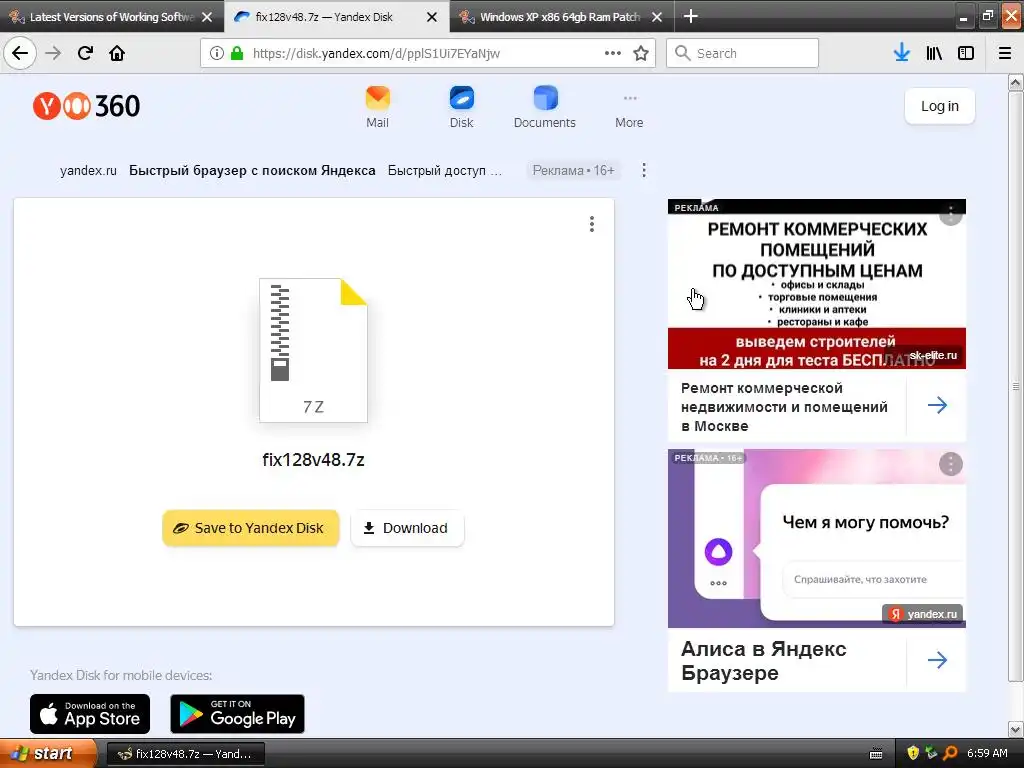1024x768 pixels.
Task: Click the 6:59 AM system clock
Action: tap(987, 753)
